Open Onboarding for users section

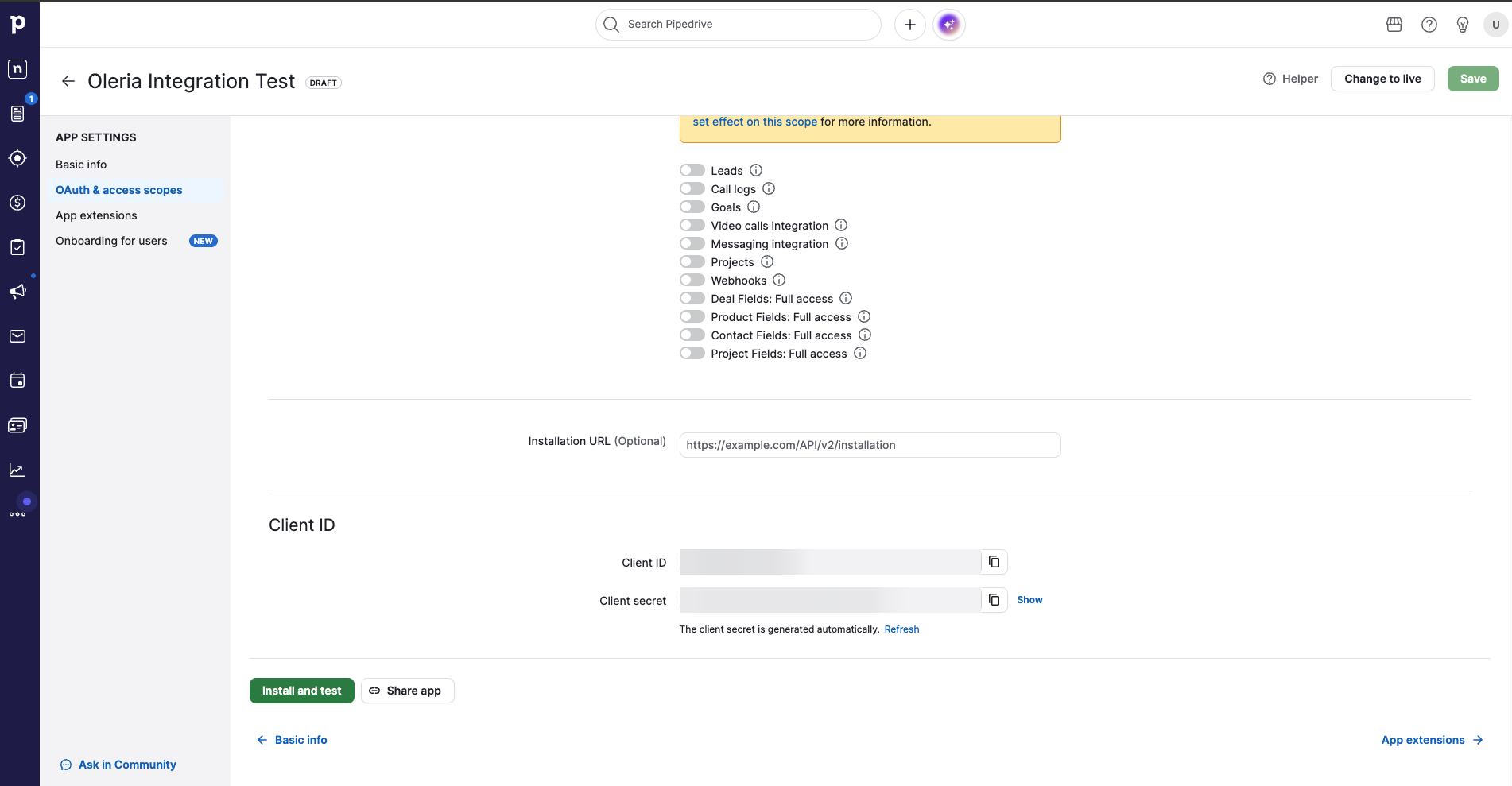click(111, 241)
